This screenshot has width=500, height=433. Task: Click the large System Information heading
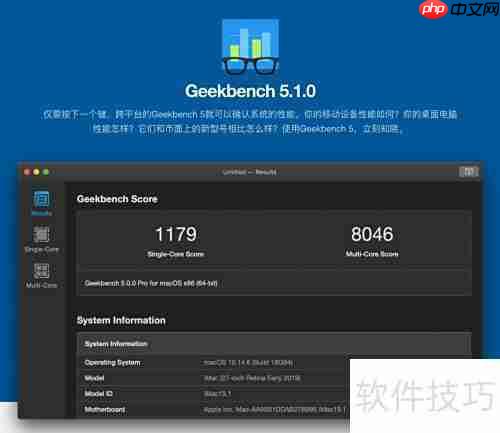click(x=121, y=320)
